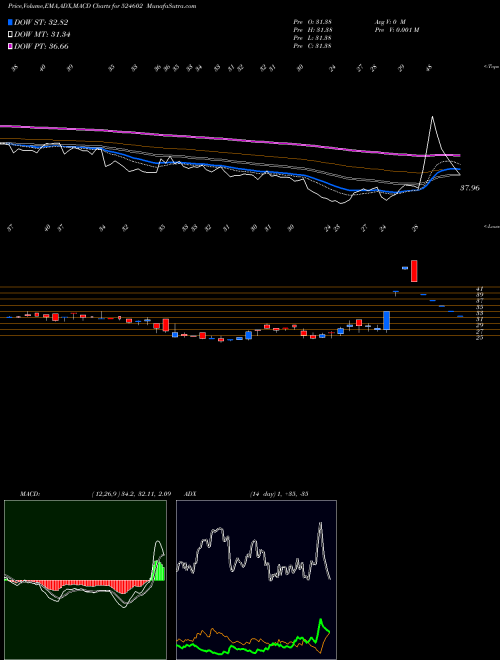Click the 'ADX' panel heading
This screenshot has height=660, width=500.
pos(190,494)
